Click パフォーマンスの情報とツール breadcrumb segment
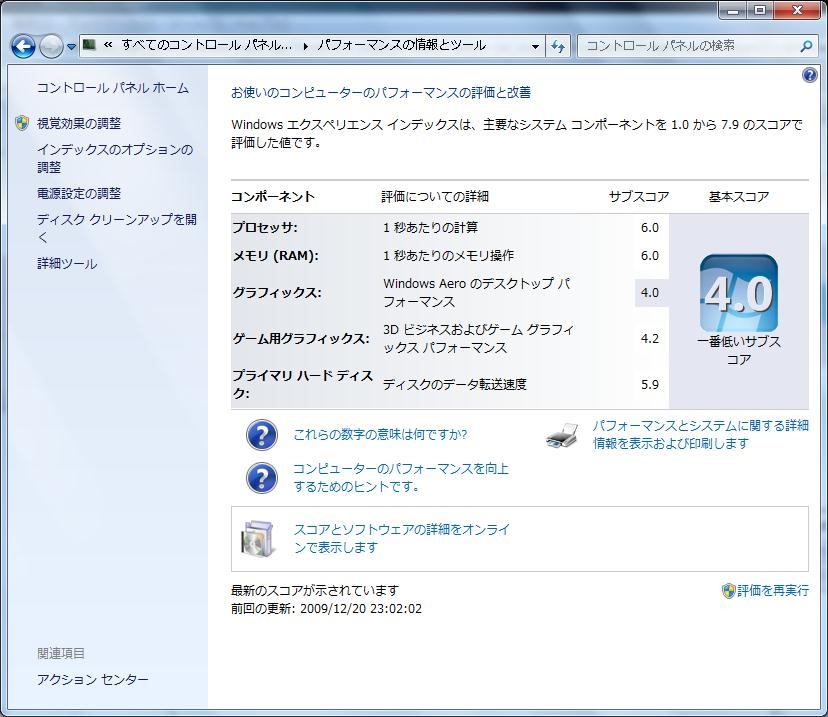The width and height of the screenshot is (828, 717). [401, 45]
